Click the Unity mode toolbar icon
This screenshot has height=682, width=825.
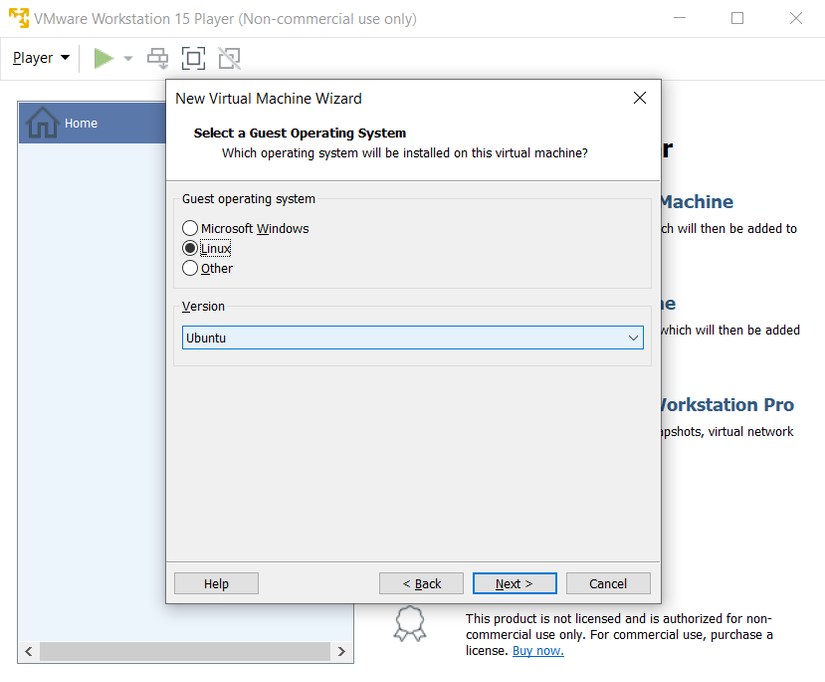tap(229, 57)
